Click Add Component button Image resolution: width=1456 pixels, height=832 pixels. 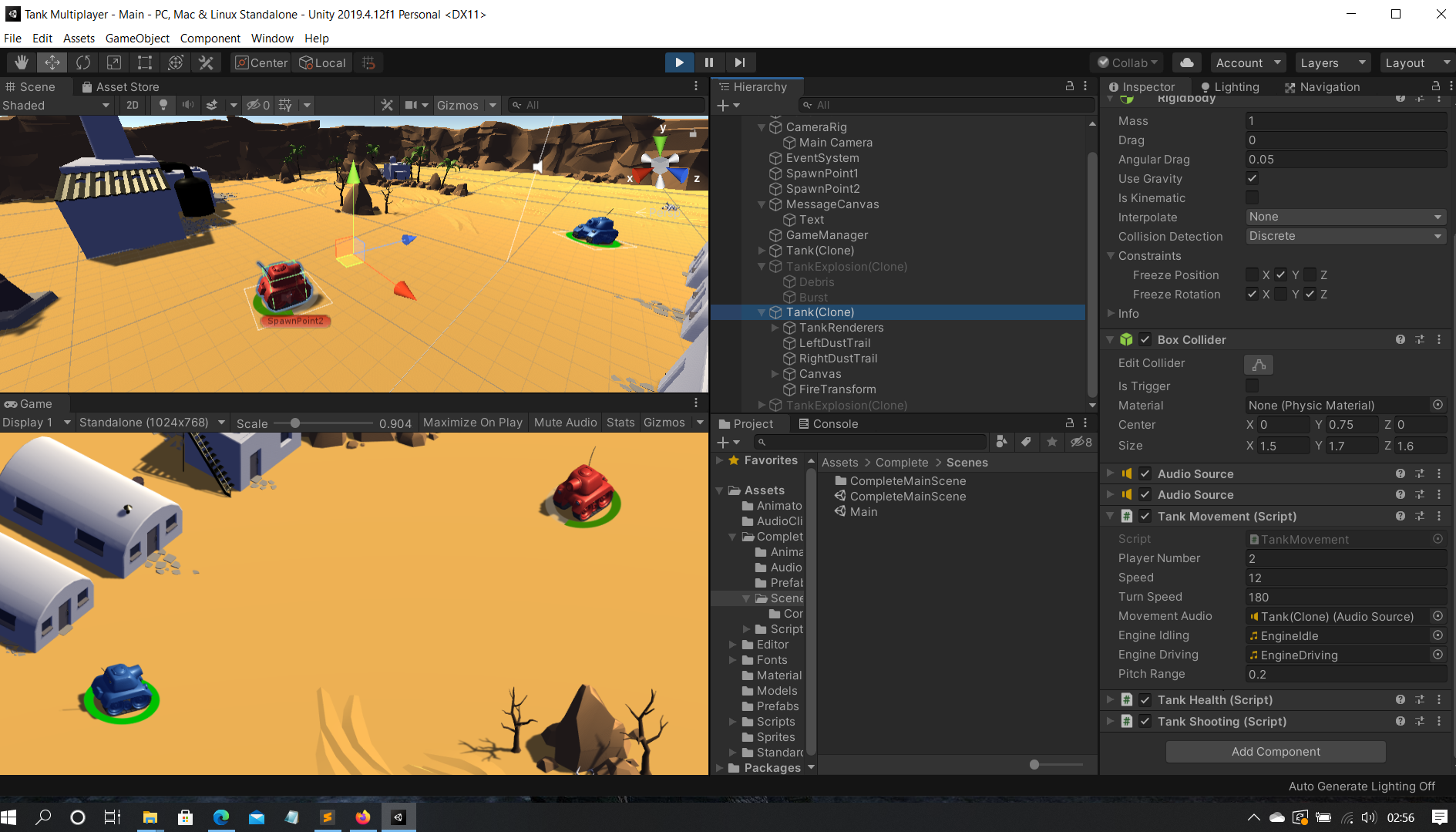1276,752
